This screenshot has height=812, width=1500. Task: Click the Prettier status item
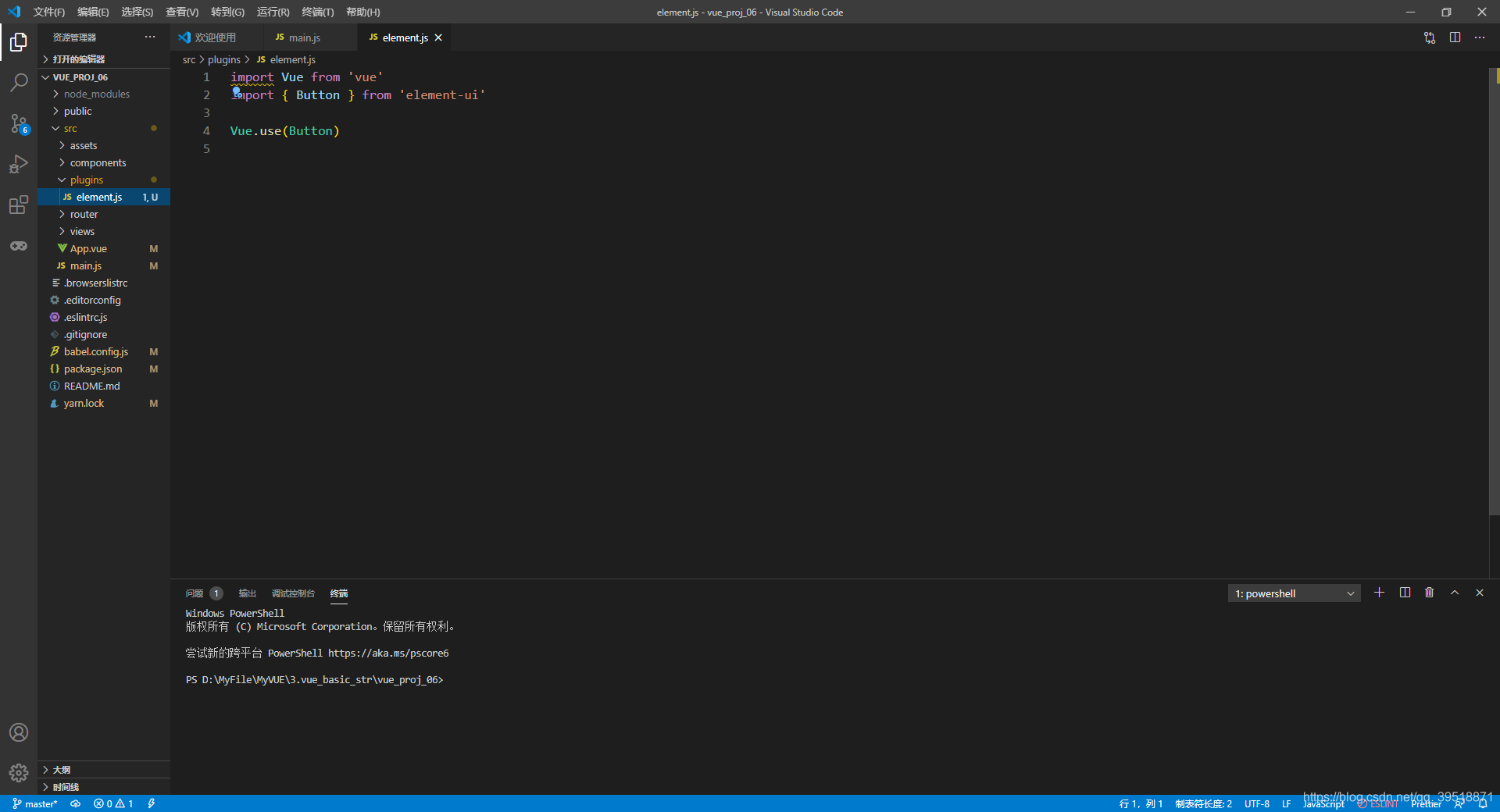click(x=1427, y=803)
